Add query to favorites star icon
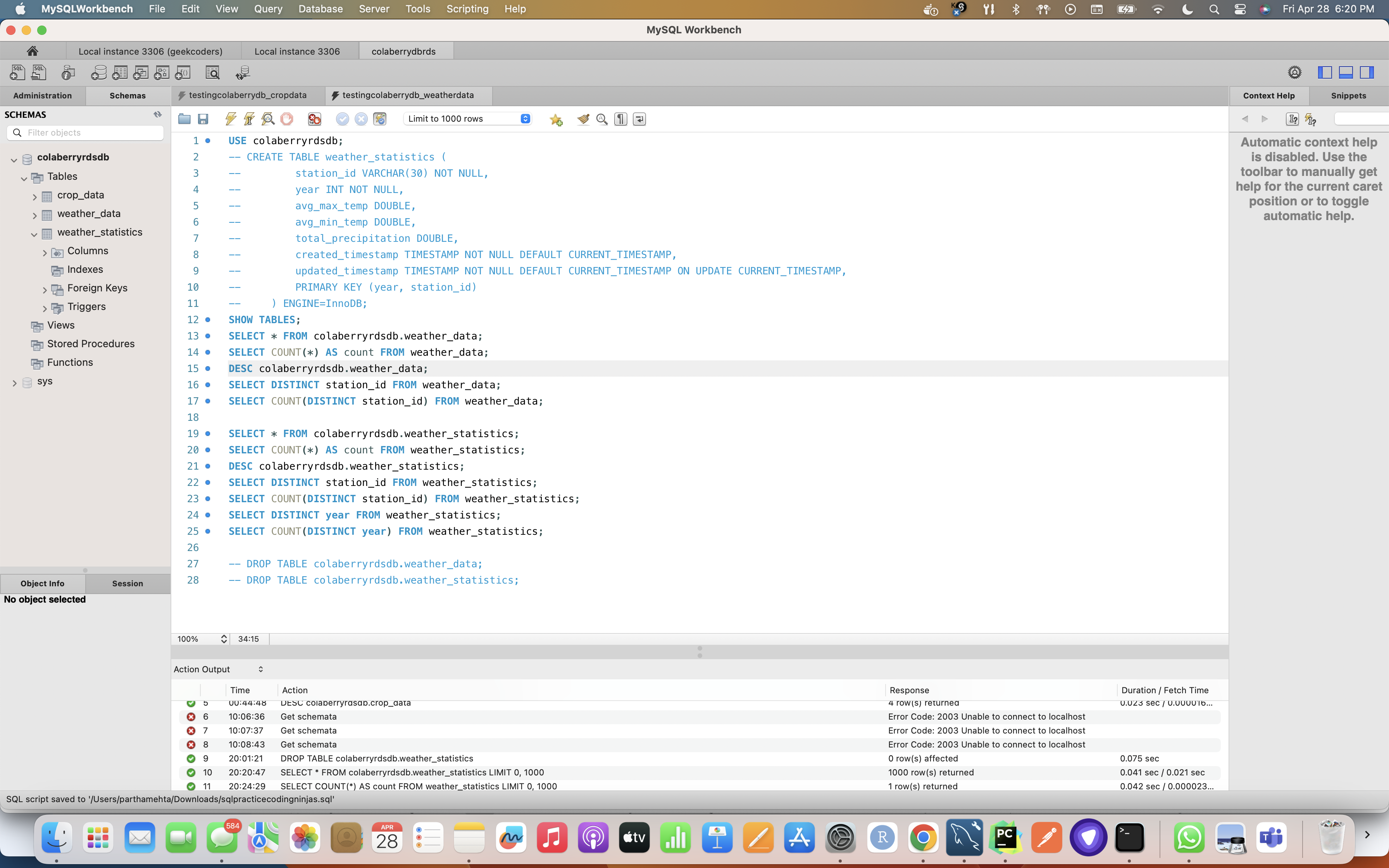The height and width of the screenshot is (868, 1389). pos(556,119)
